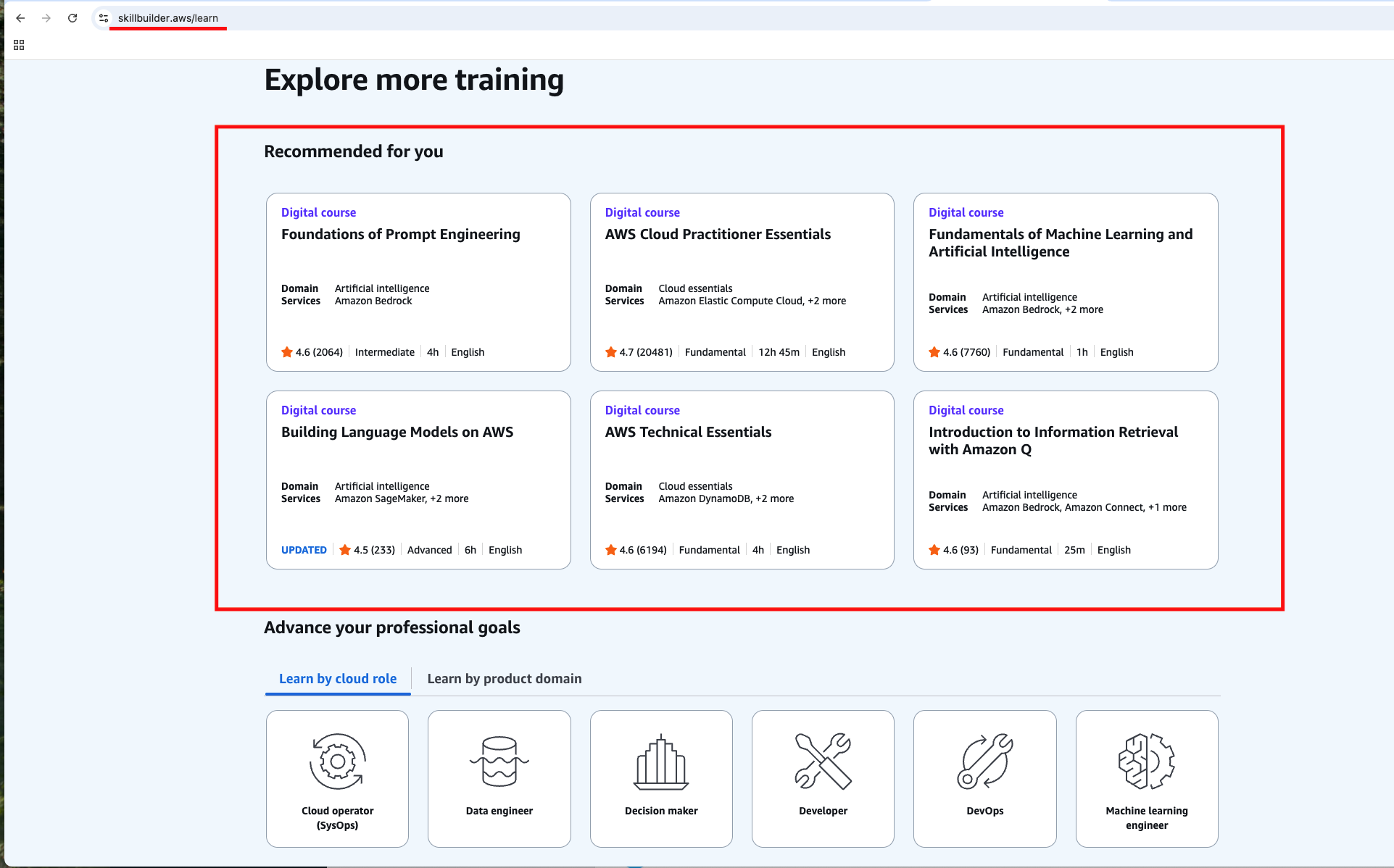1394x868 pixels.
Task: Open AWS Technical Essentials course card
Action: (742, 480)
